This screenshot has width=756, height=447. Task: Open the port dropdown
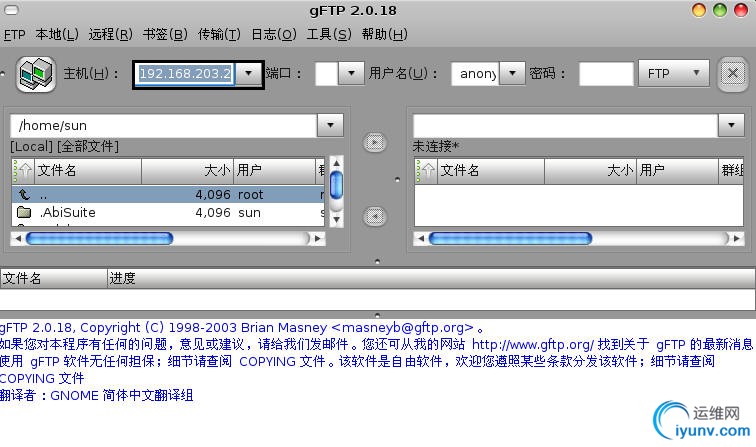click(351, 73)
